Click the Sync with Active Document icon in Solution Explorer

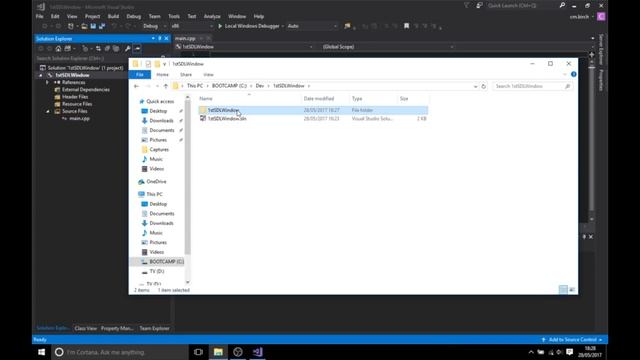pos(98,49)
